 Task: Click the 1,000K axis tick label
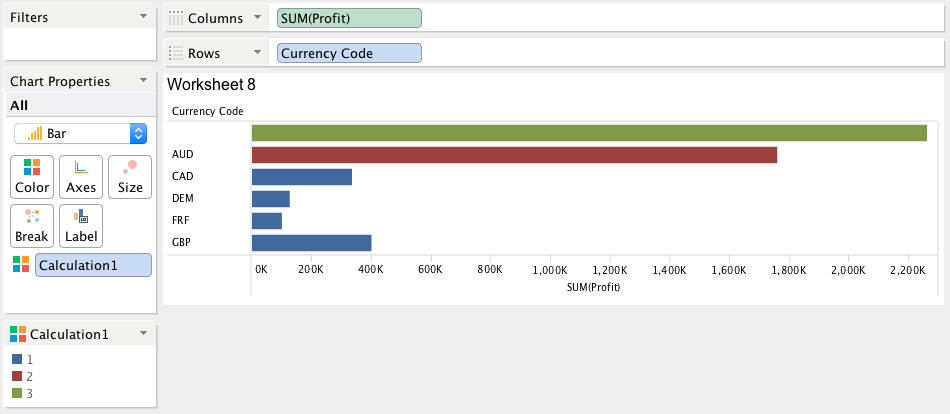coord(550,270)
